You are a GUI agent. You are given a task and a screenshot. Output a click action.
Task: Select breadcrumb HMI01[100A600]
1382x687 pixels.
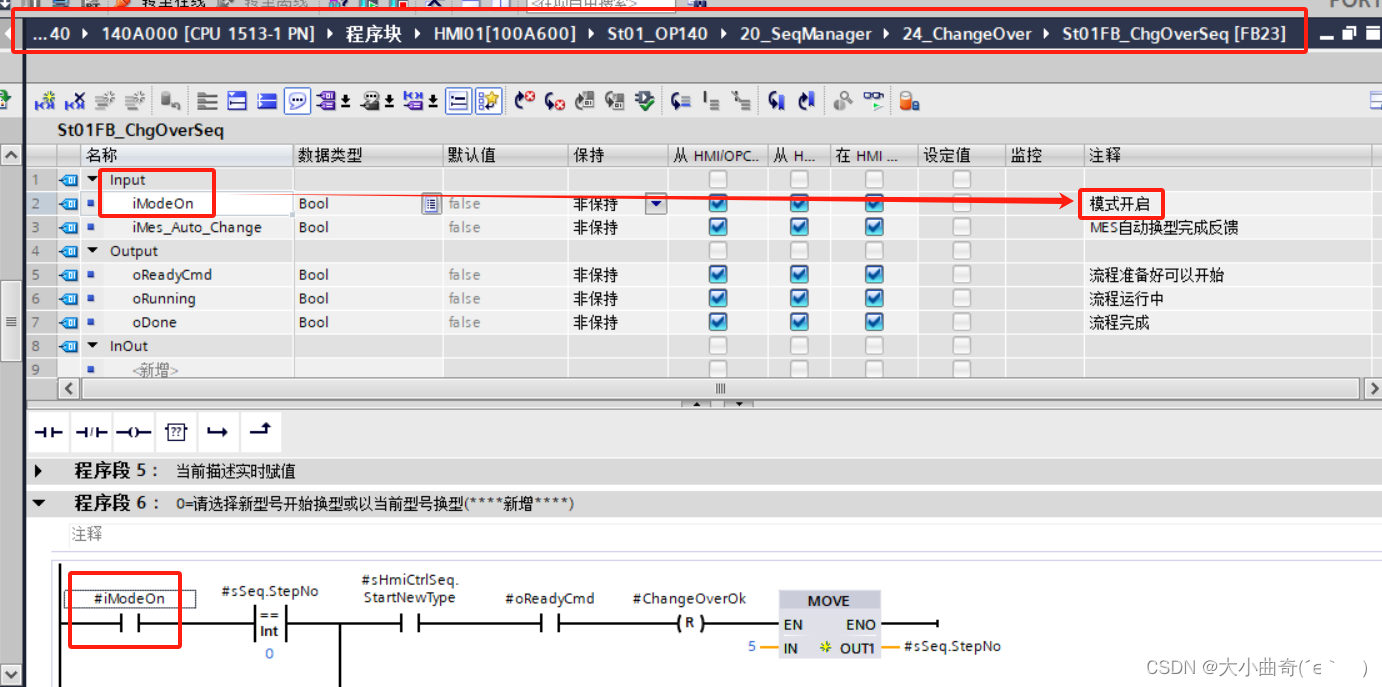[504, 34]
